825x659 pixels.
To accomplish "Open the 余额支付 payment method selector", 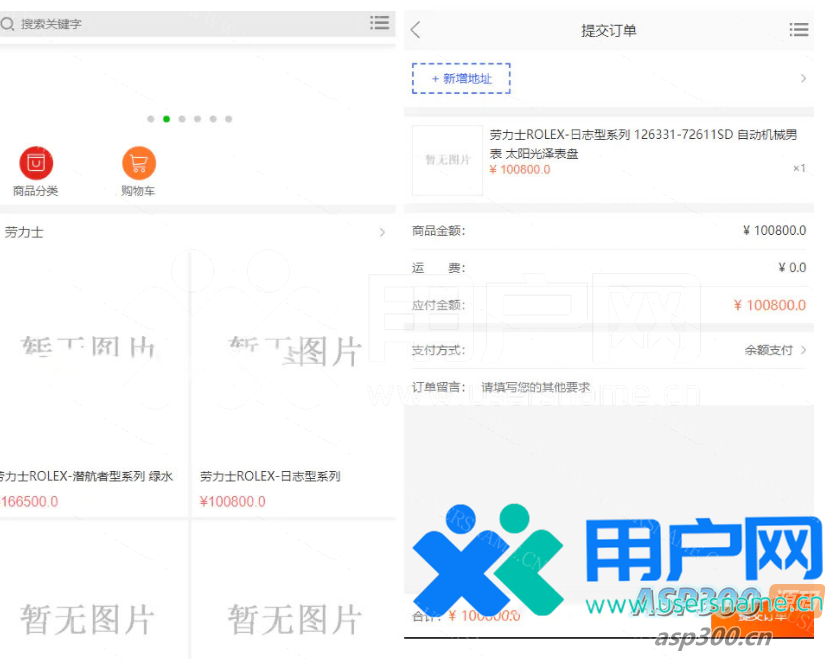I will (769, 351).
